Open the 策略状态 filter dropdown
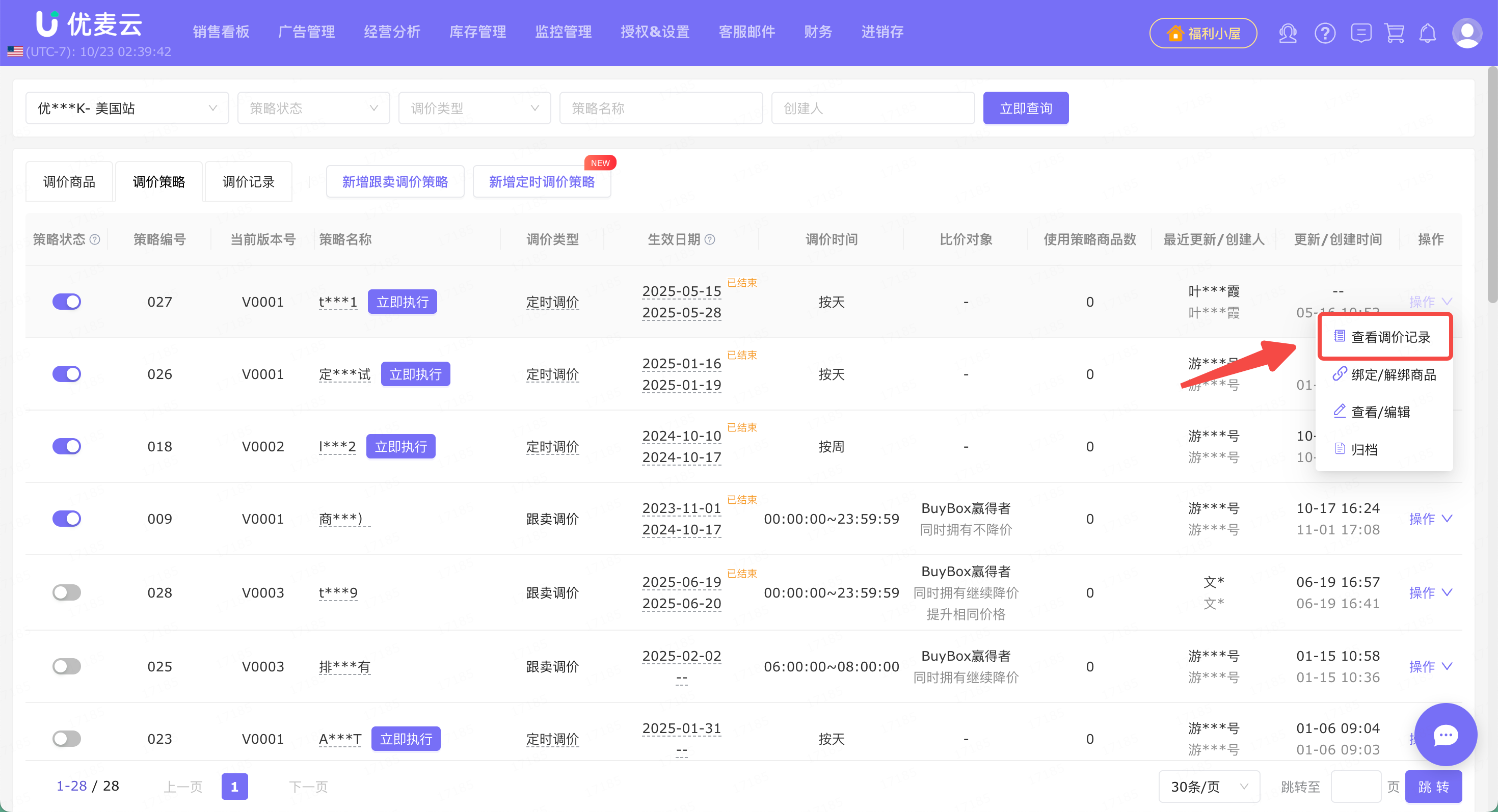 coord(313,108)
